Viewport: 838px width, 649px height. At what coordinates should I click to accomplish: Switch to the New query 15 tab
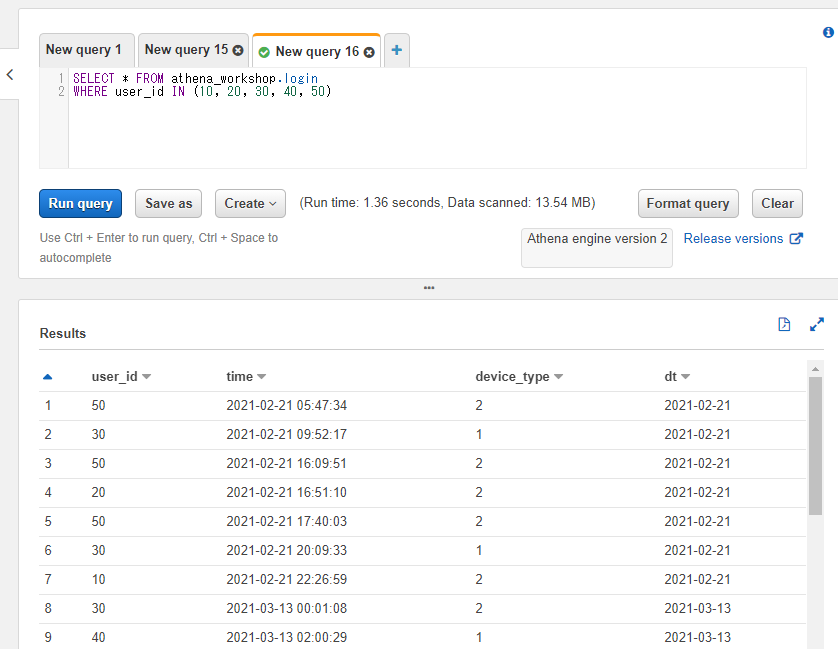(x=186, y=50)
